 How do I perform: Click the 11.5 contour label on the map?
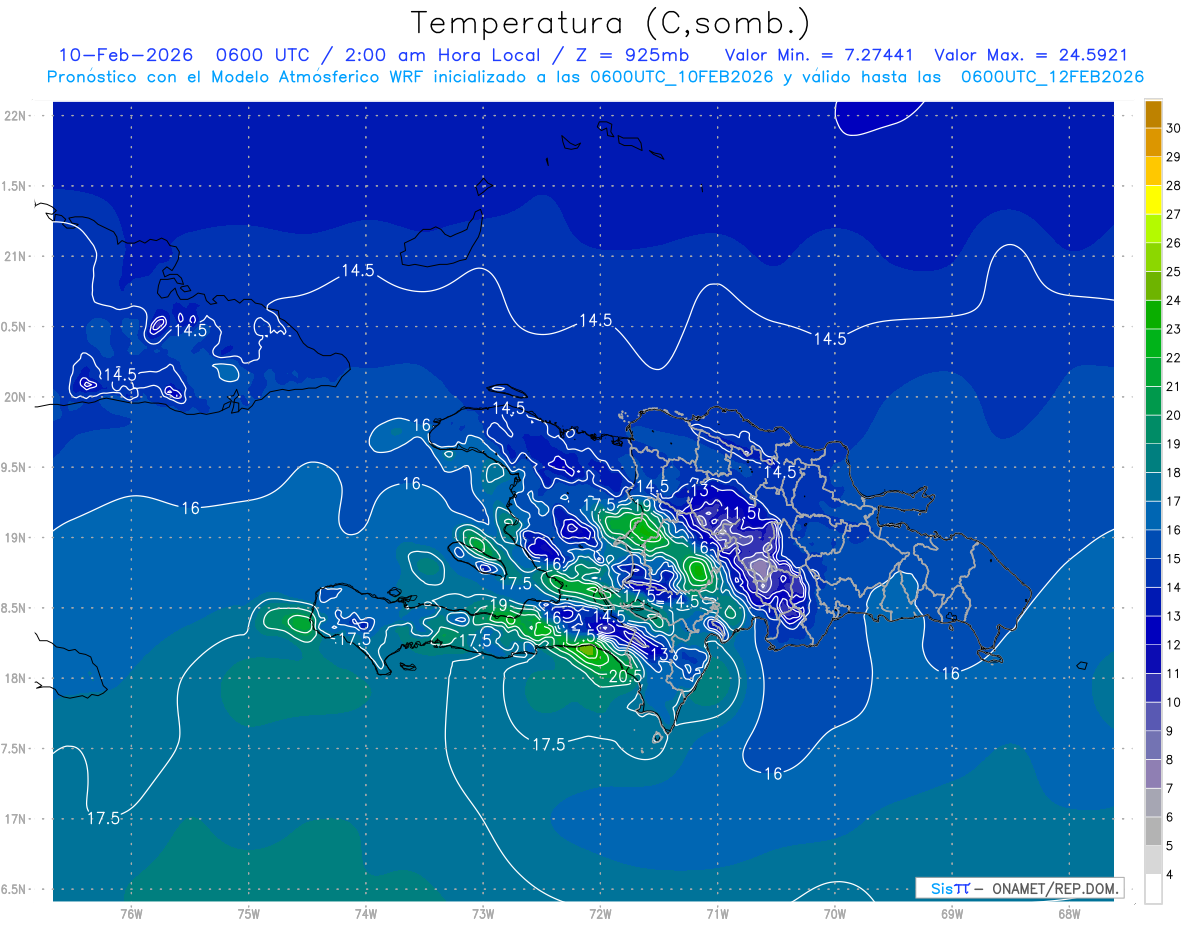click(x=740, y=512)
